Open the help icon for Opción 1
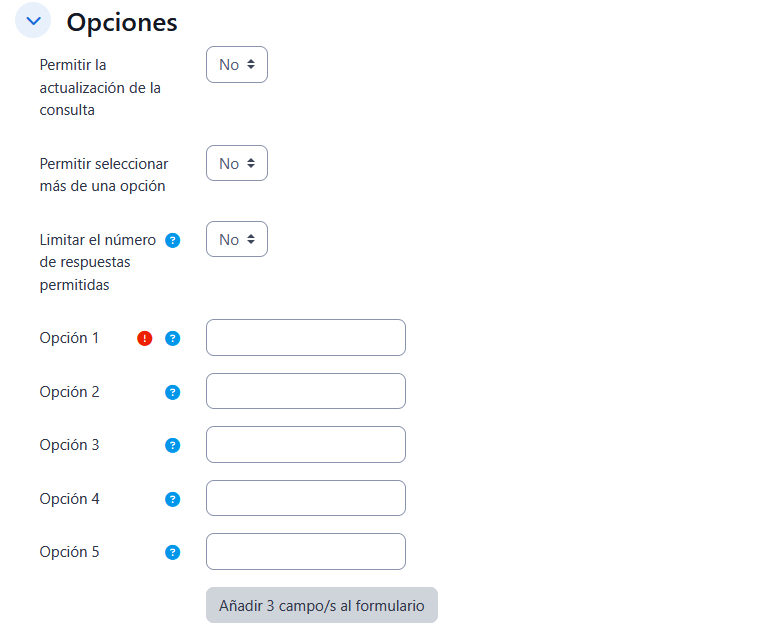The height and width of the screenshot is (632, 763). [x=172, y=338]
